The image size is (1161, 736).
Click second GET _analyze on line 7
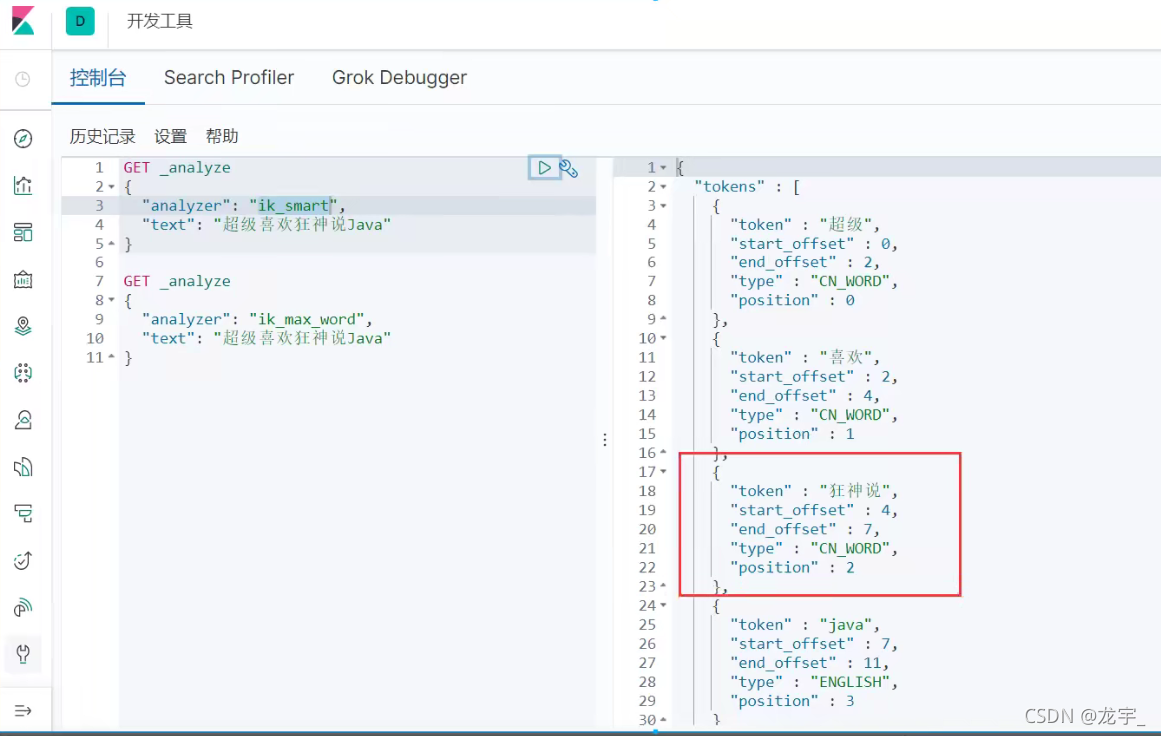click(177, 281)
